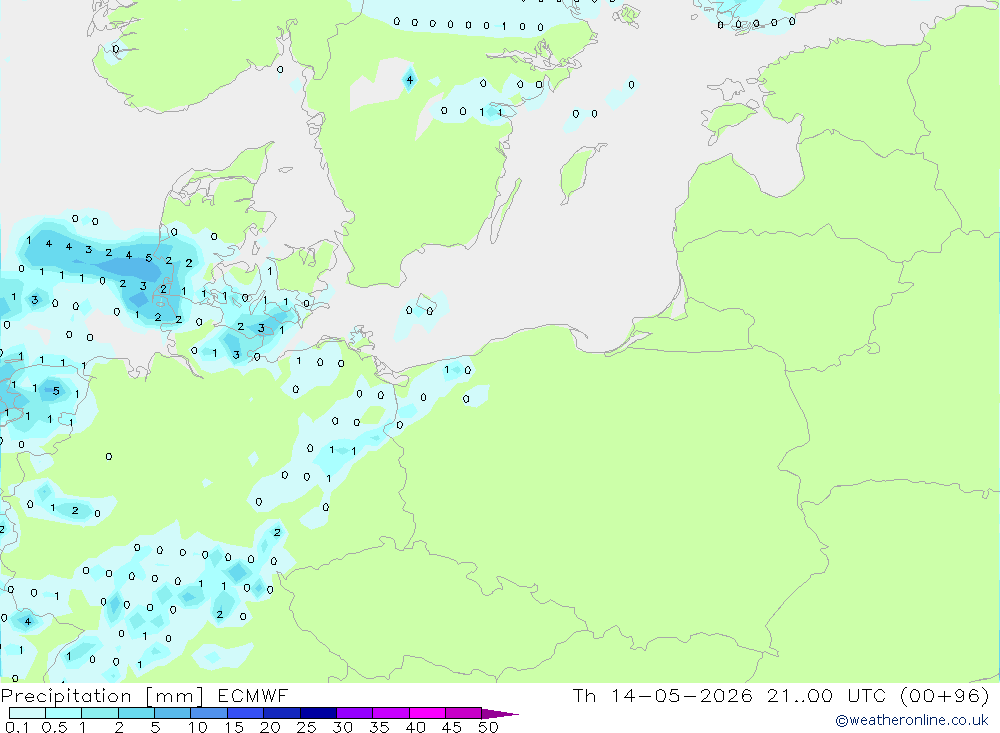Click the date '14-05-2026' in the caption

click(x=682, y=695)
